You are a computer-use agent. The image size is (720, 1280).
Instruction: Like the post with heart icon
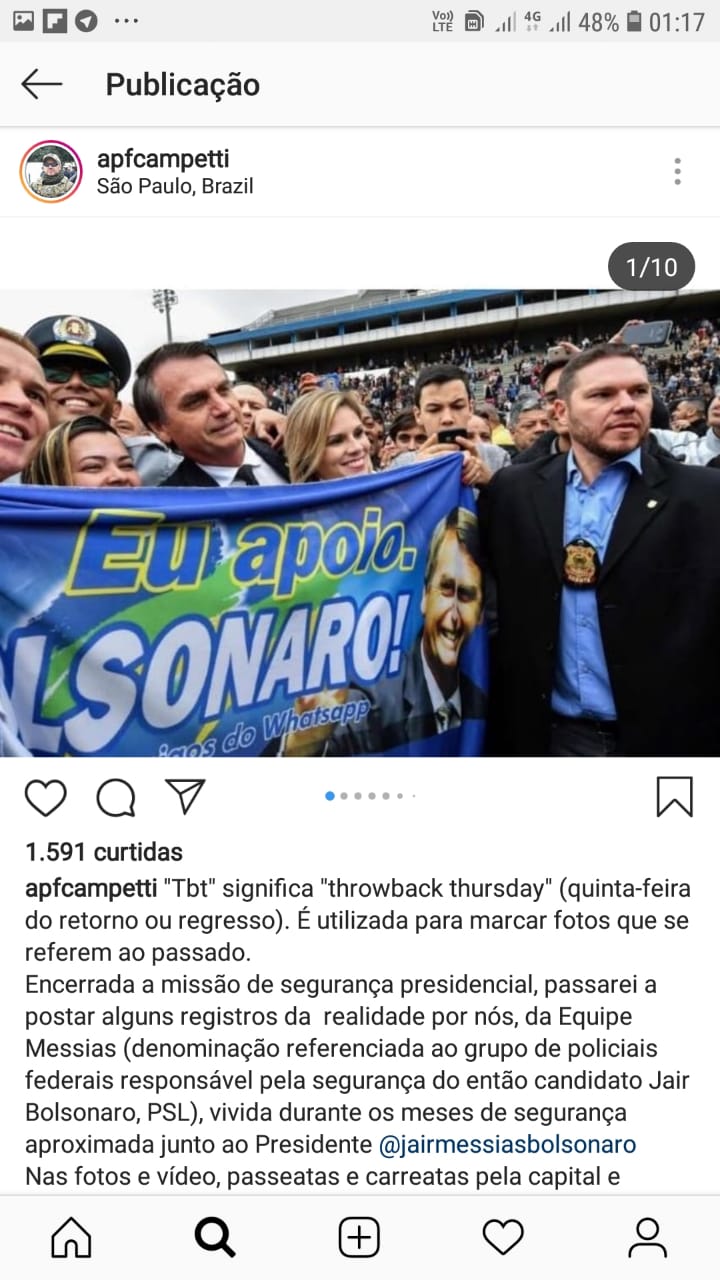[x=46, y=797]
